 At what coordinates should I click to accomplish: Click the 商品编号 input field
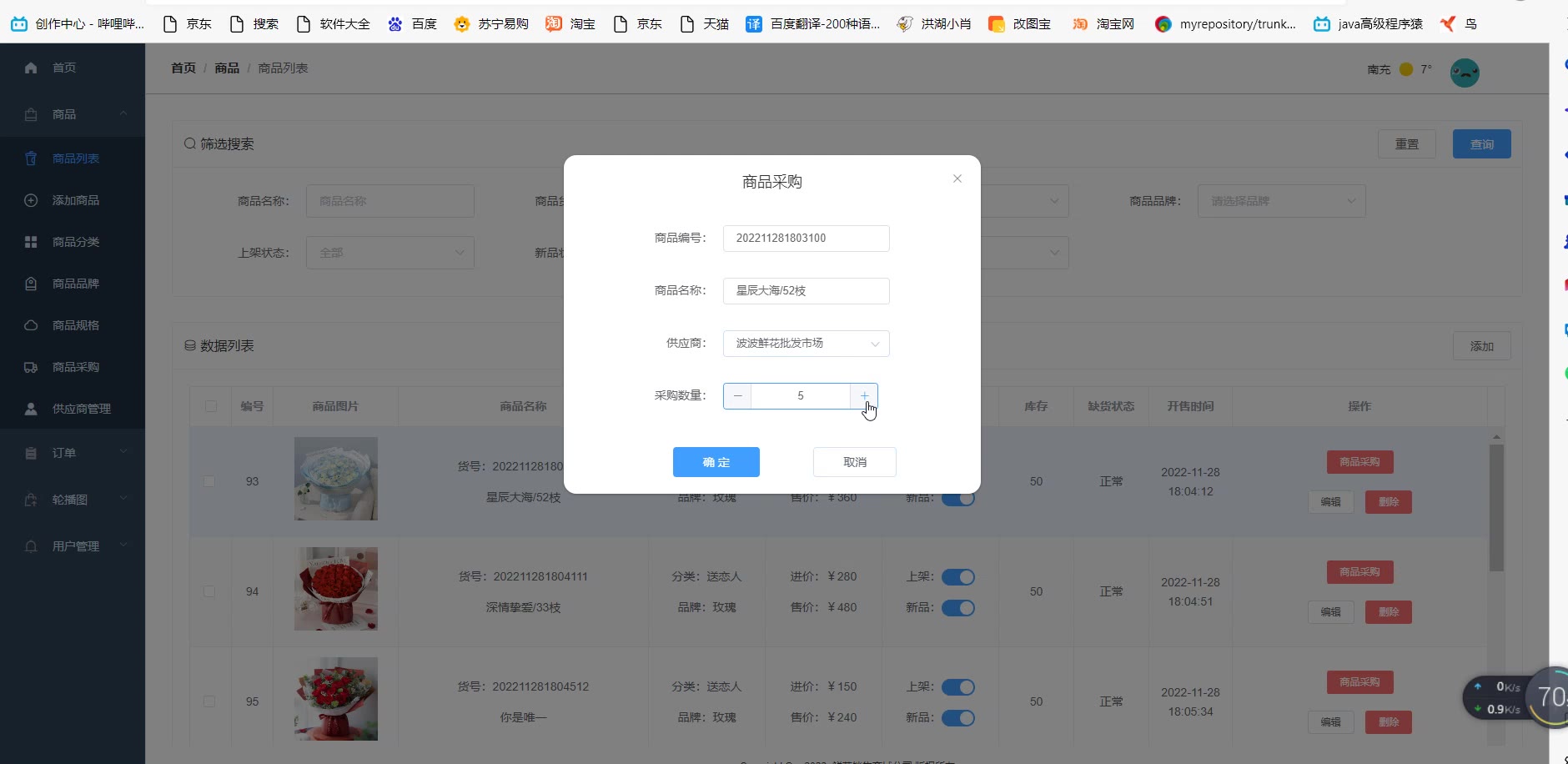click(x=806, y=239)
